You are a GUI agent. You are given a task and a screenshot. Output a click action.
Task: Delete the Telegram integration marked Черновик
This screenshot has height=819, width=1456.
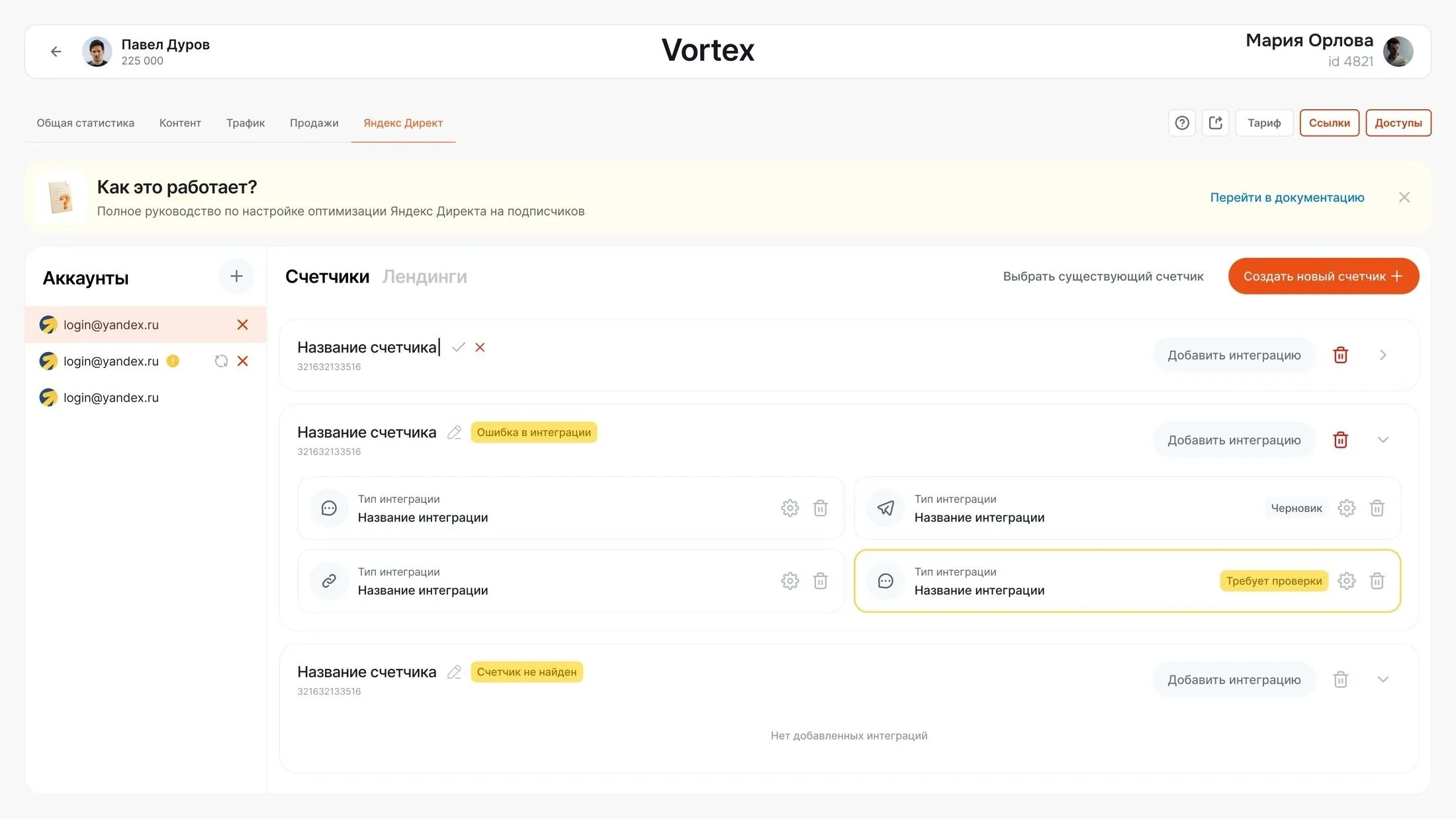click(x=1377, y=508)
